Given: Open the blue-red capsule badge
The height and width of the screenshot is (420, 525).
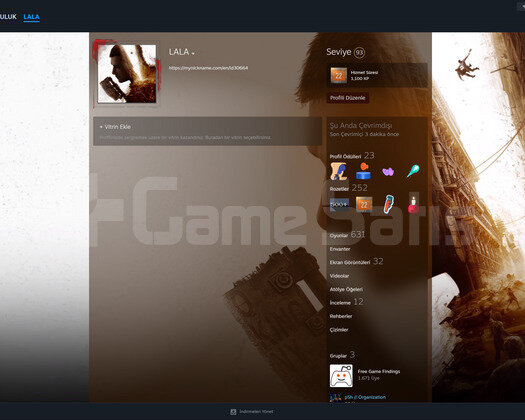Looking at the screenshot, I should (x=388, y=204).
